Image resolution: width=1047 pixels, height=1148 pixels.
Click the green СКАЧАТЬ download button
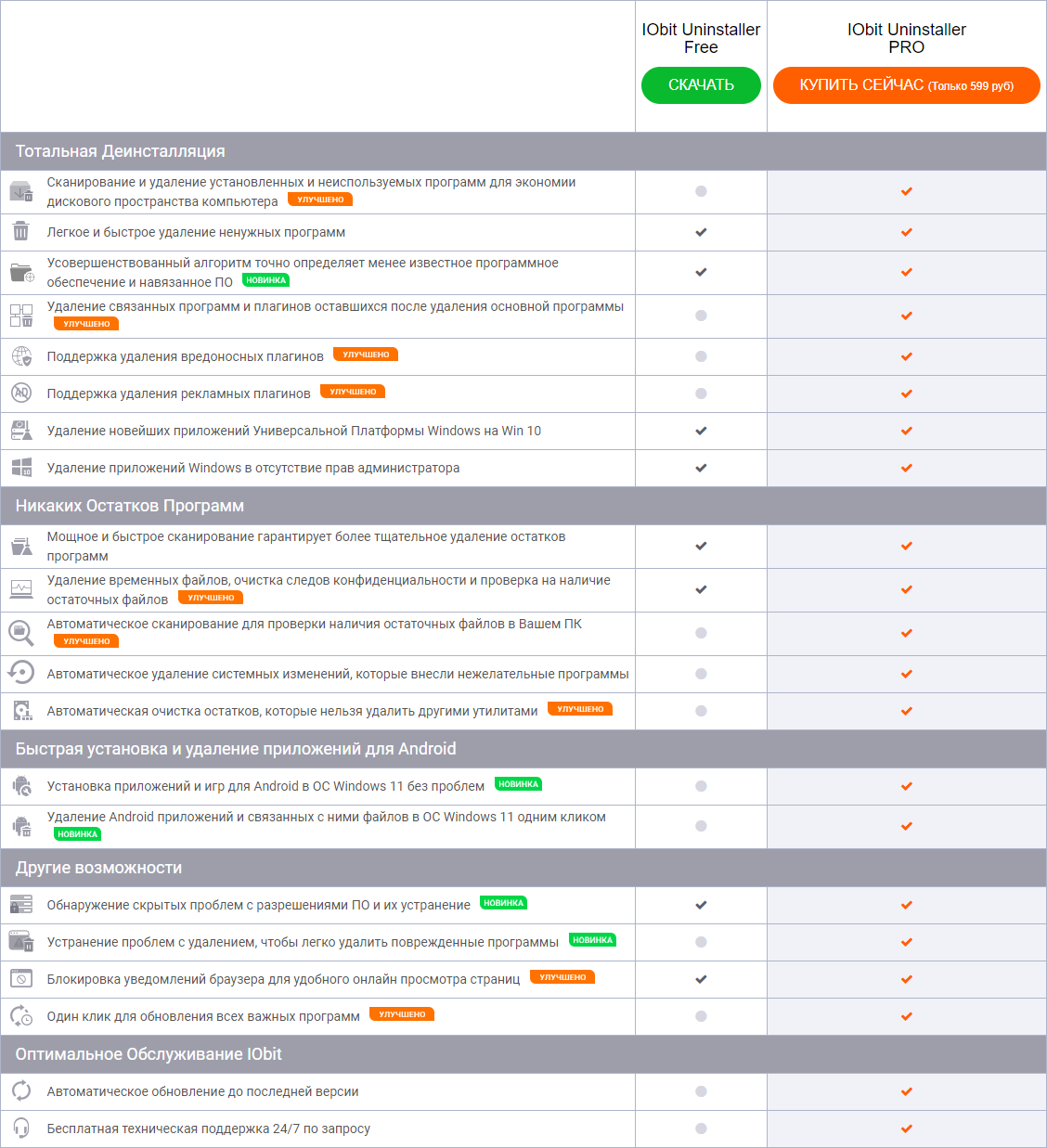pyautogui.click(x=701, y=85)
